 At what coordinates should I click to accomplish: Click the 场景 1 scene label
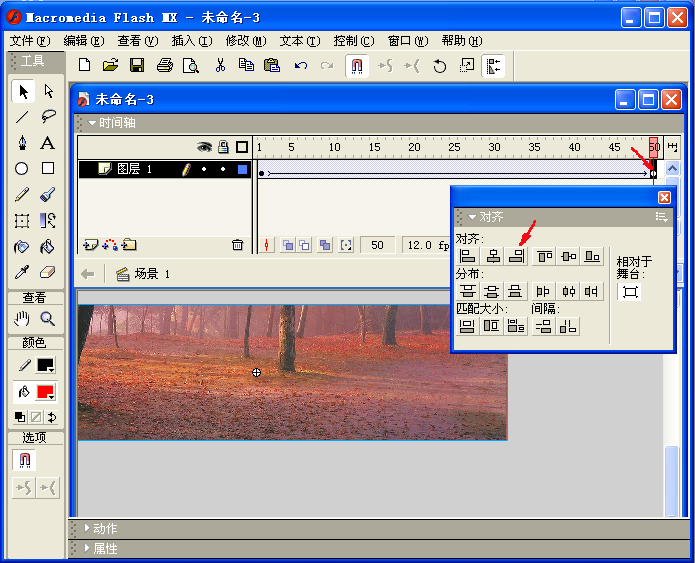[152, 274]
